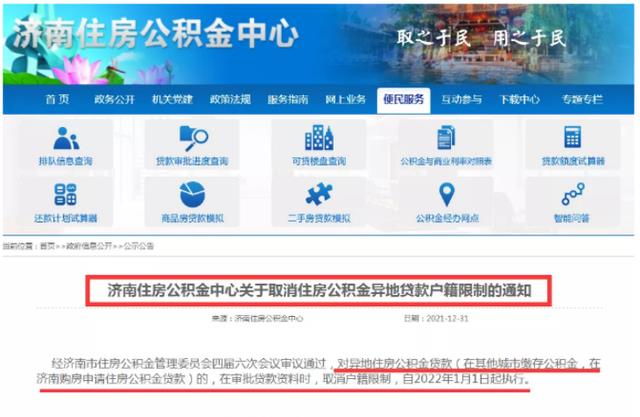
Task: Click the paragraph text 自2022年1月1日起执行
Action: [x=467, y=379]
